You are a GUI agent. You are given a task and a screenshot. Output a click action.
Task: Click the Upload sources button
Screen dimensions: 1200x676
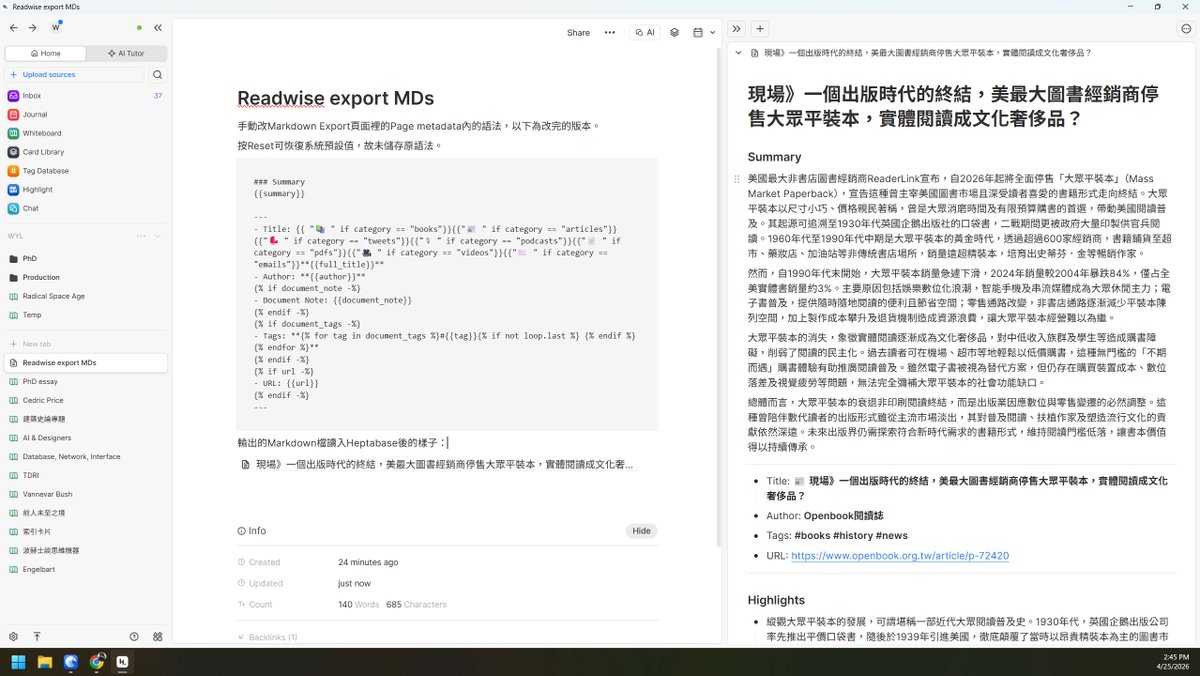(75, 74)
